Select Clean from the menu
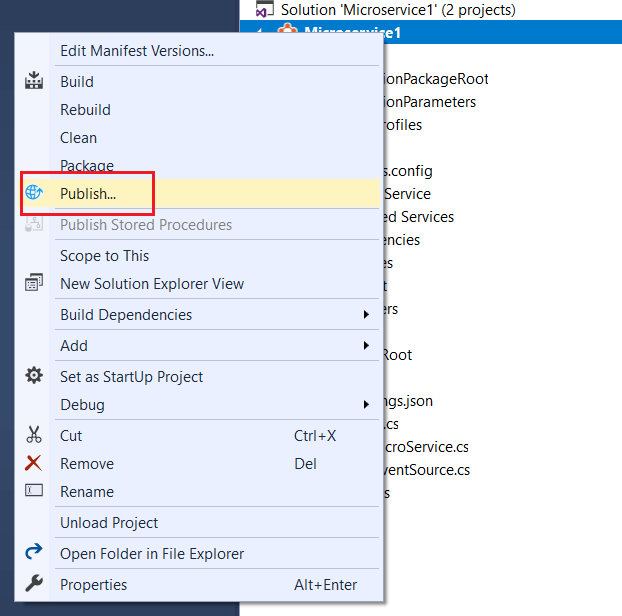 pyautogui.click(x=78, y=138)
